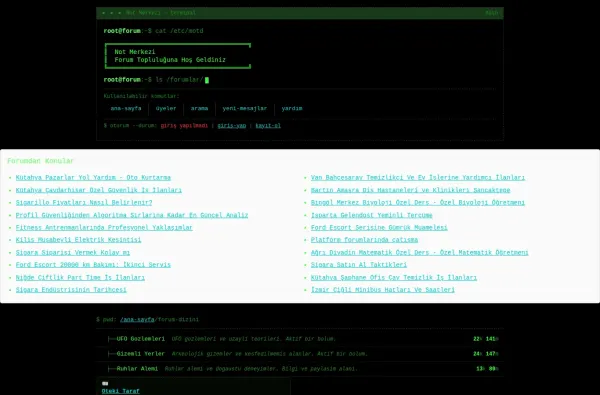Image resolution: width=600 pixels, height=395 pixels.
Task: Open Ağrı Diyadin Matematik Özel Ders topic
Action: pos(419,253)
